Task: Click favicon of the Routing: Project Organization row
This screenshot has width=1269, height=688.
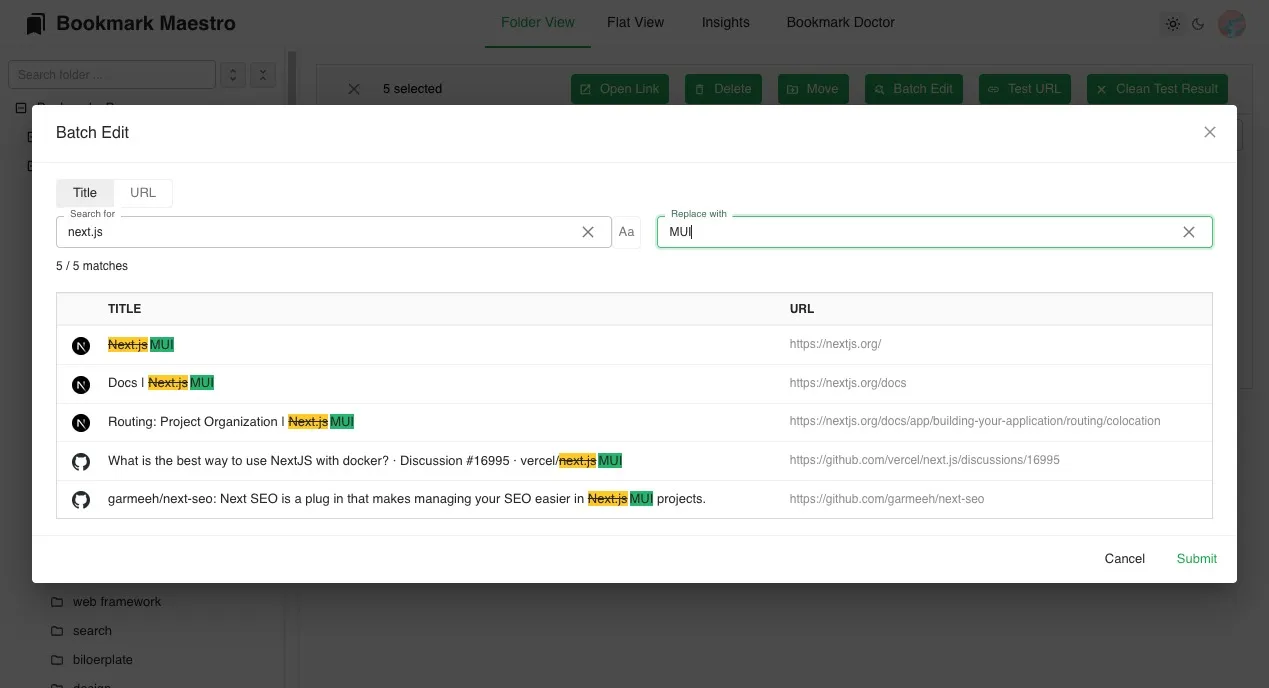Action: point(81,423)
